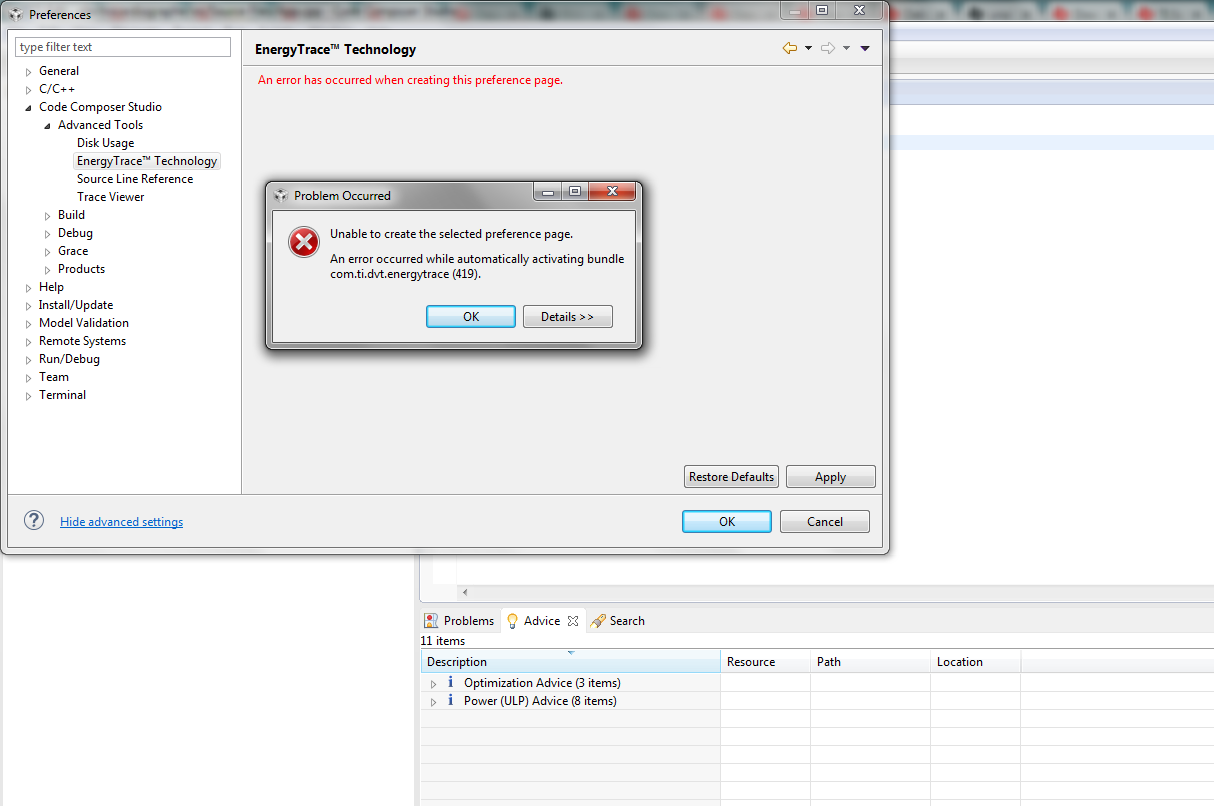Sort by the Path column header
Image resolution: width=1214 pixels, height=806 pixels.
click(x=870, y=662)
